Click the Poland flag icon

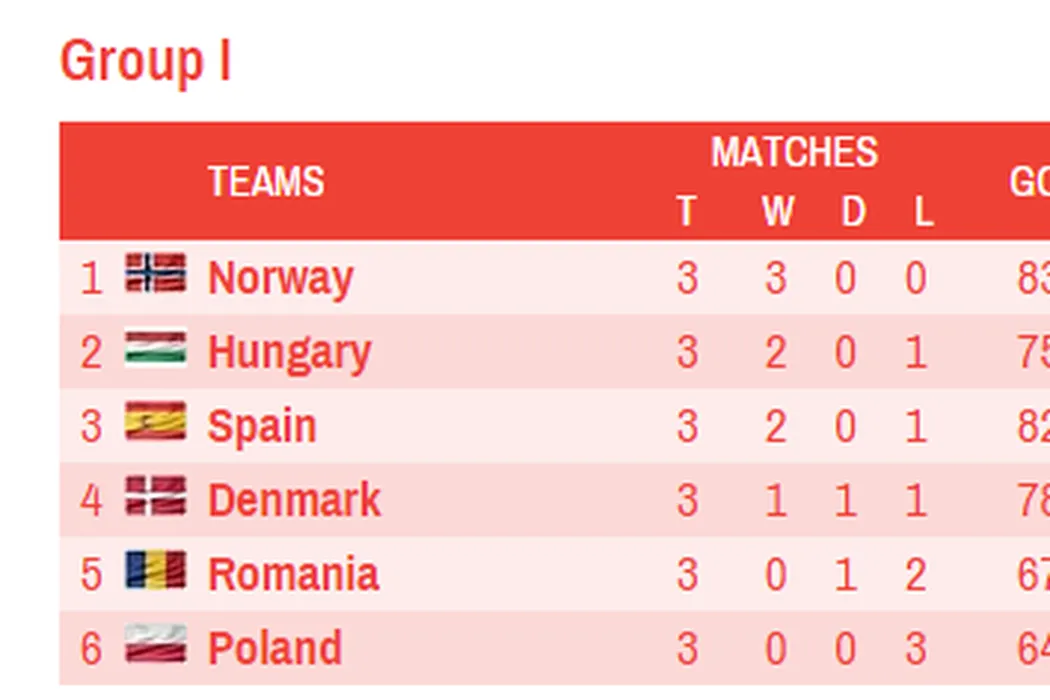click(155, 644)
